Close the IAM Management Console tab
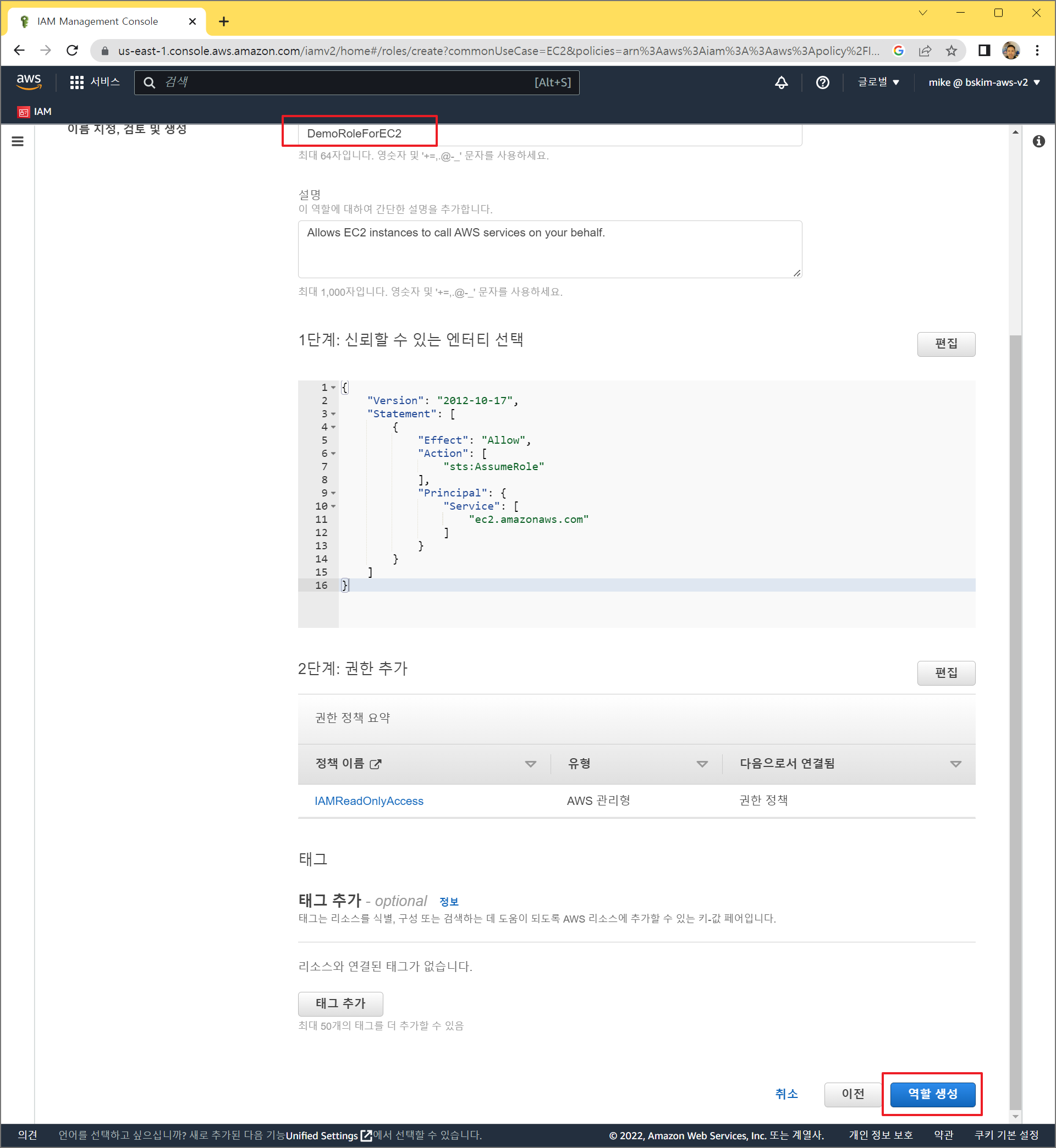Image resolution: width=1056 pixels, height=1148 pixels. [193, 21]
